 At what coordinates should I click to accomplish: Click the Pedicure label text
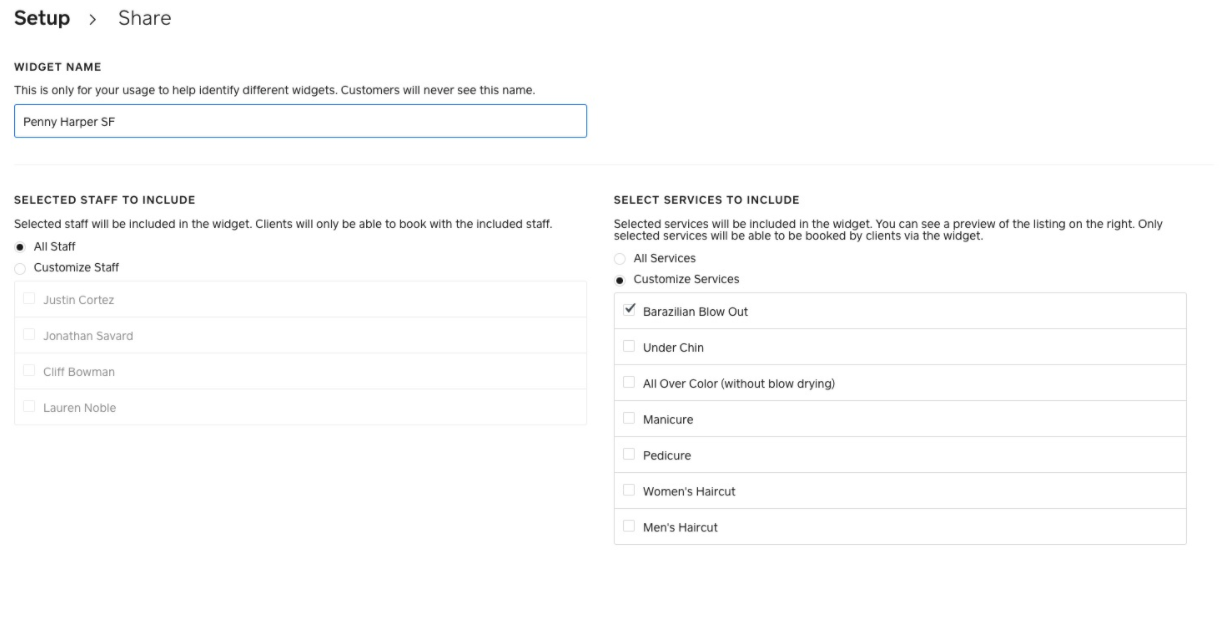(x=667, y=456)
